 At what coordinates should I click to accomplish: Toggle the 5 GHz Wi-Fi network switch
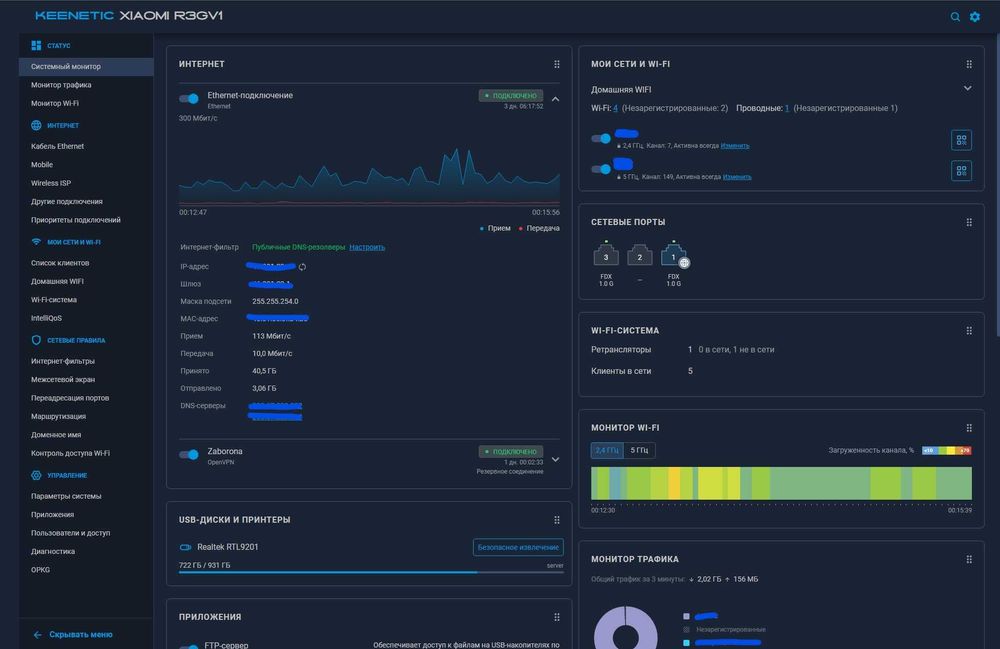click(601, 169)
